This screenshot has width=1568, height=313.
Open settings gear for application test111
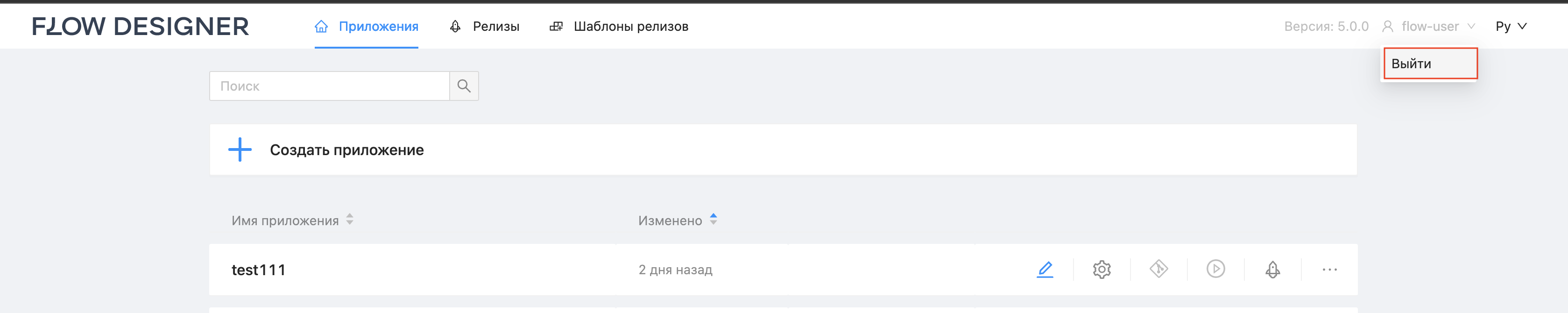(x=1103, y=269)
